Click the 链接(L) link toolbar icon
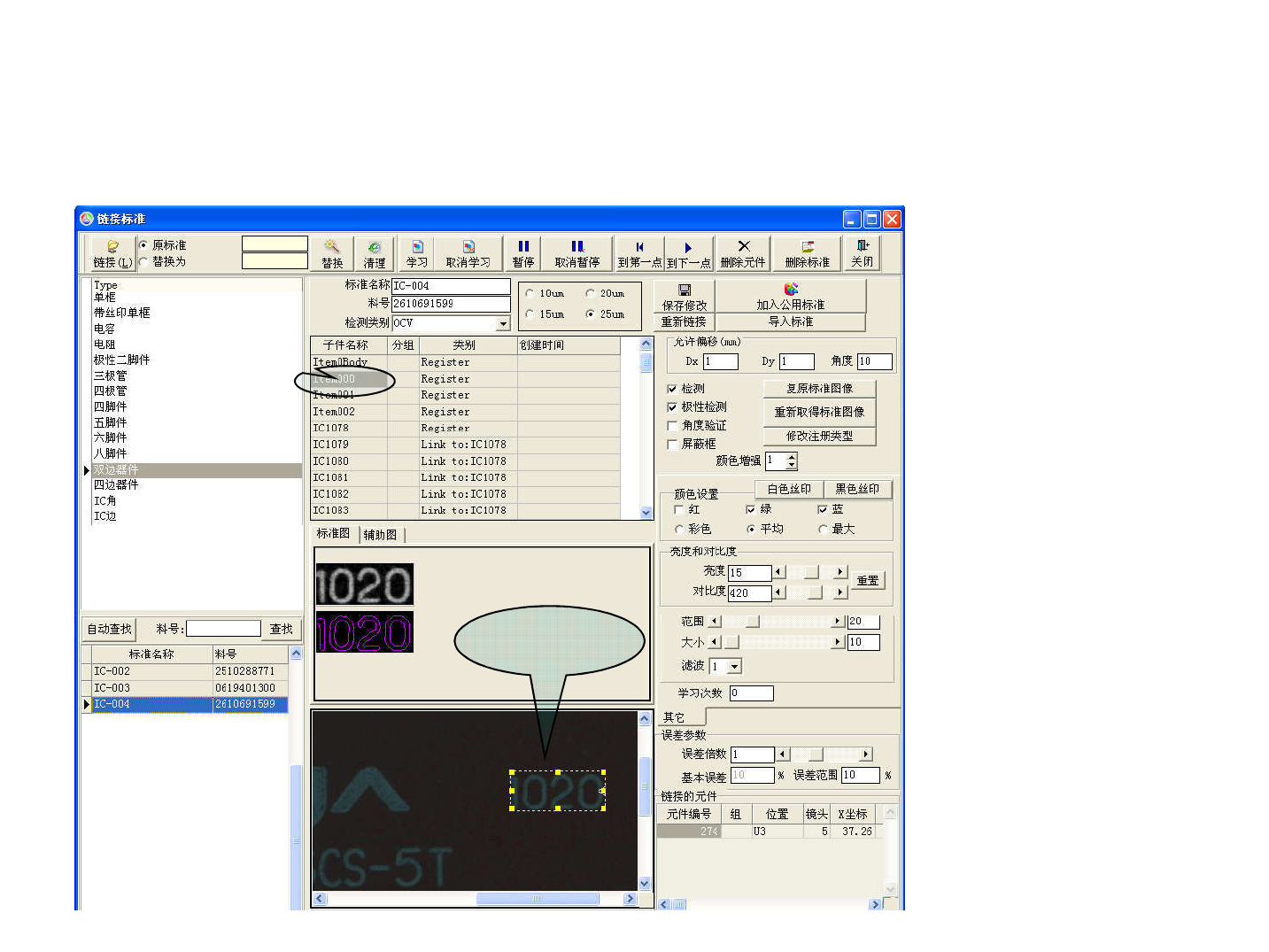Image resolution: width=1269 pixels, height=952 pixels. [x=112, y=247]
